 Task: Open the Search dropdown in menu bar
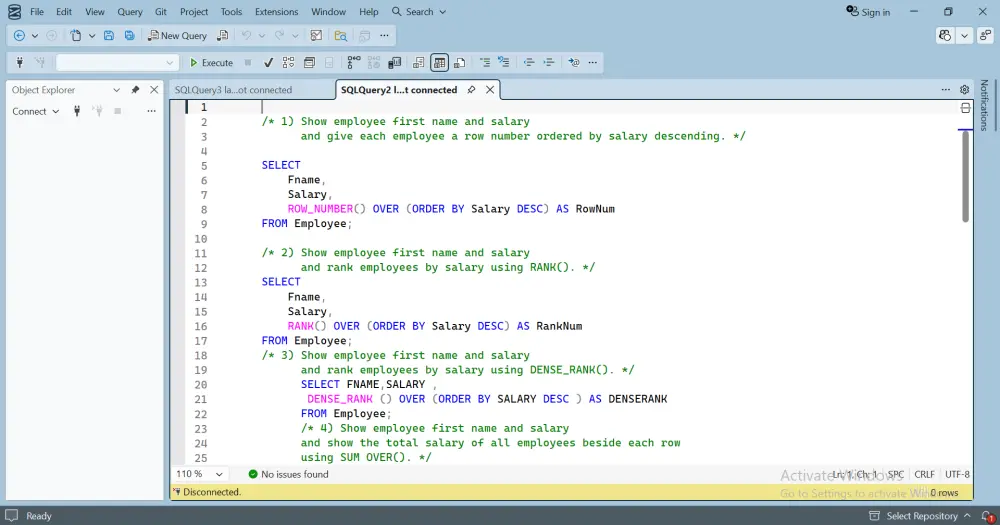(419, 11)
